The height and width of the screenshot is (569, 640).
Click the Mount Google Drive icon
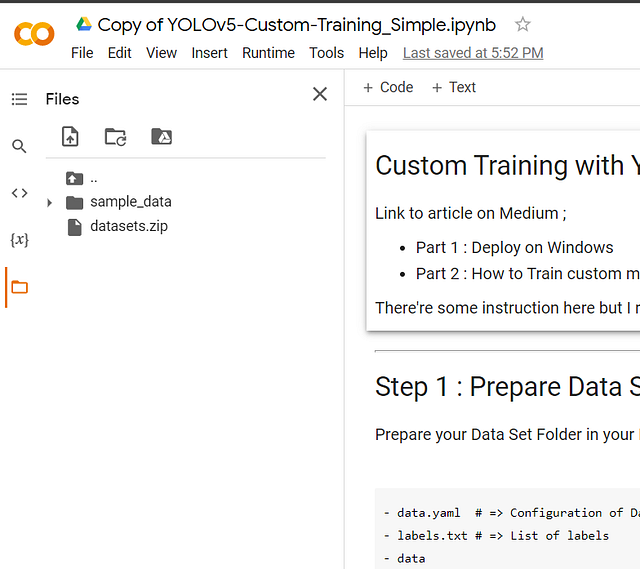(x=161, y=137)
